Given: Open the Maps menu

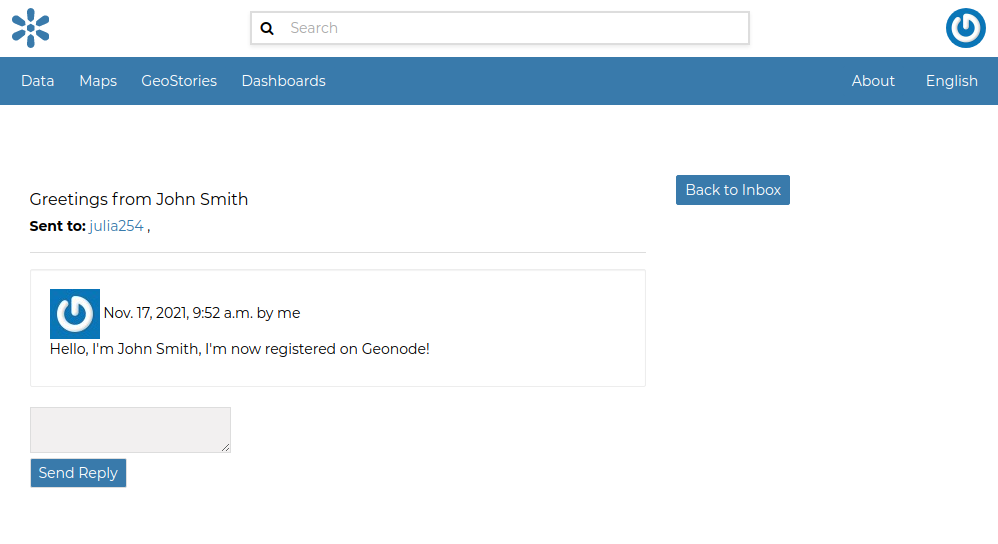Looking at the screenshot, I should (x=98, y=81).
